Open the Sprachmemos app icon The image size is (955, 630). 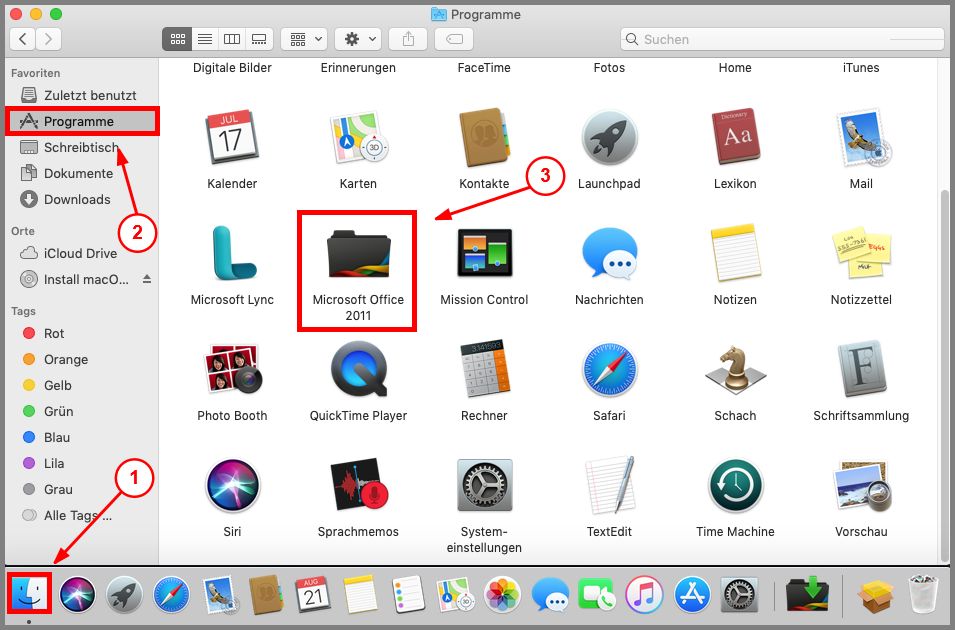coord(358,485)
